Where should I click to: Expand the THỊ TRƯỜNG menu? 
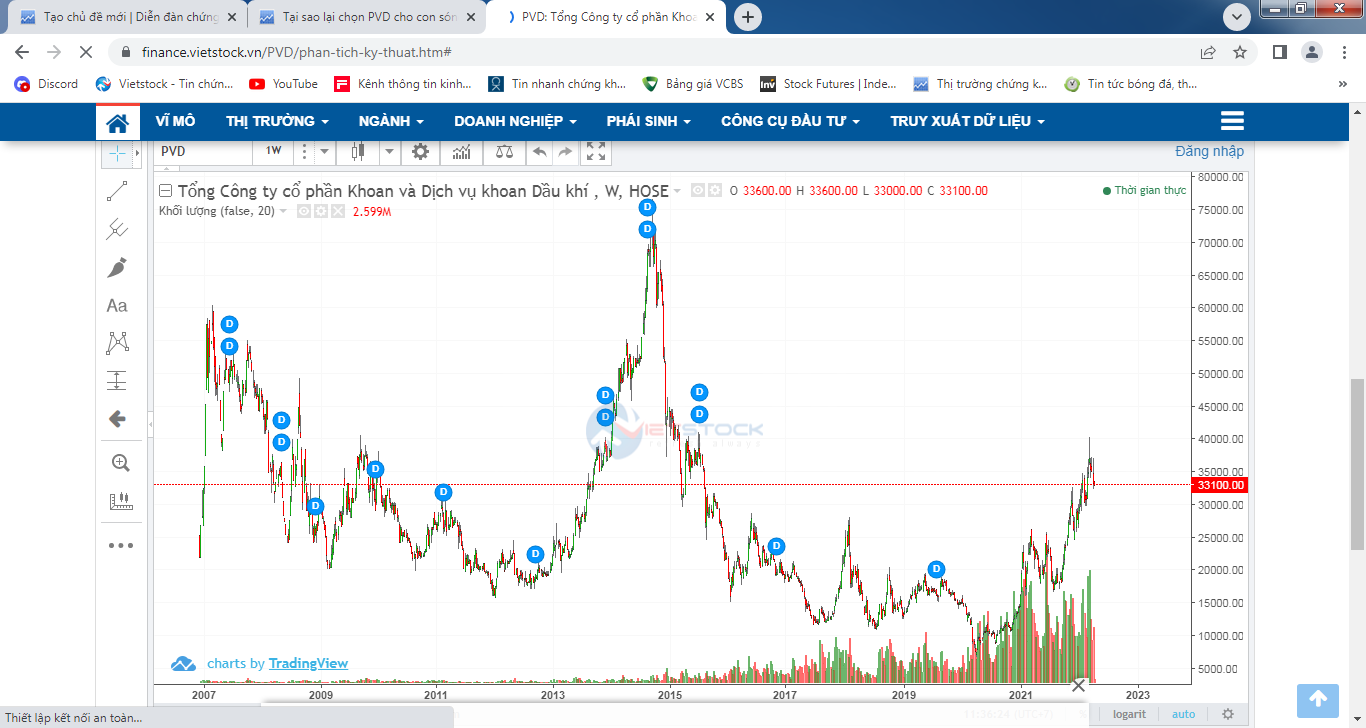click(x=277, y=121)
